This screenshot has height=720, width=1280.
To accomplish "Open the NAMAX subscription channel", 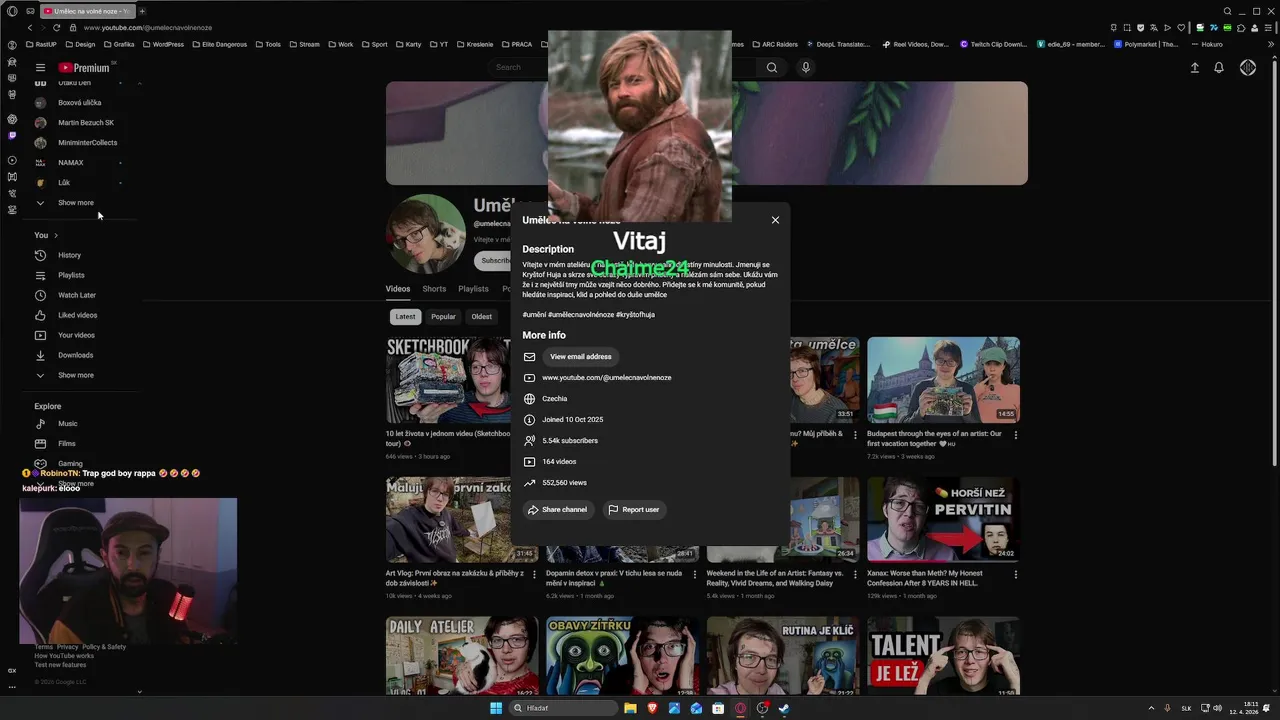I will pos(70,163).
